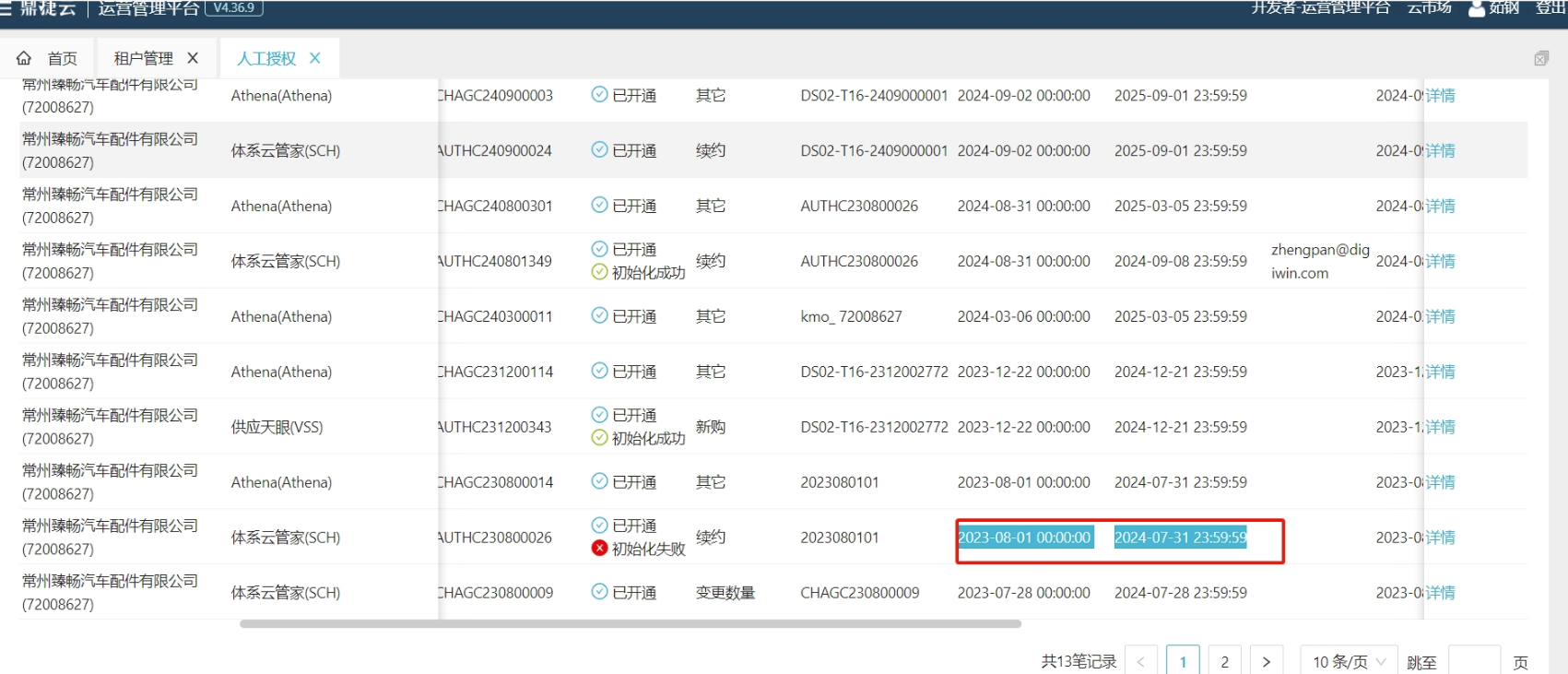
Task: Go to previous page arrow
Action: [x=1140, y=661]
